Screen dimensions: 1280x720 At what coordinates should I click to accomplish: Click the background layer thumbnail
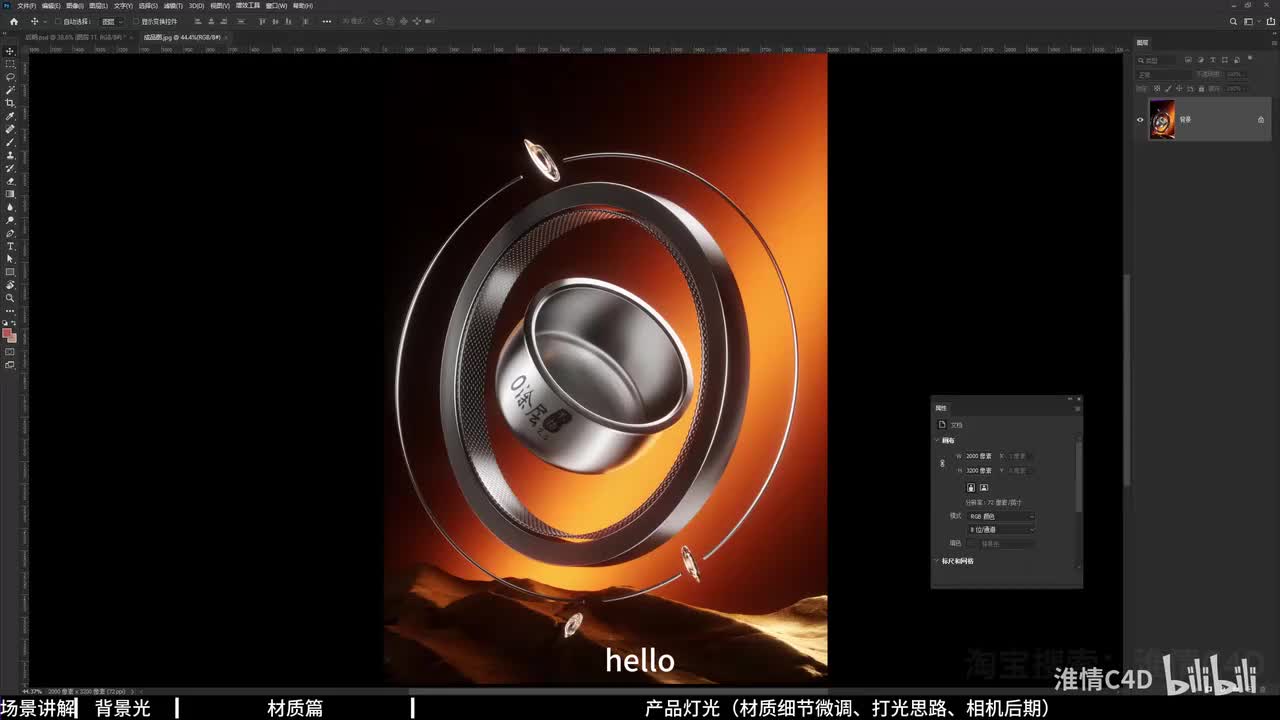[1161, 119]
